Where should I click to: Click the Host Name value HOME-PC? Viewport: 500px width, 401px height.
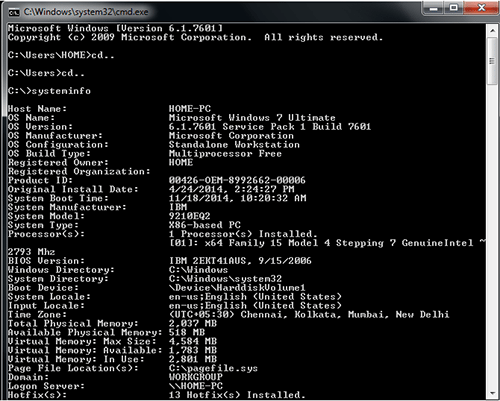pyautogui.click(x=190, y=109)
